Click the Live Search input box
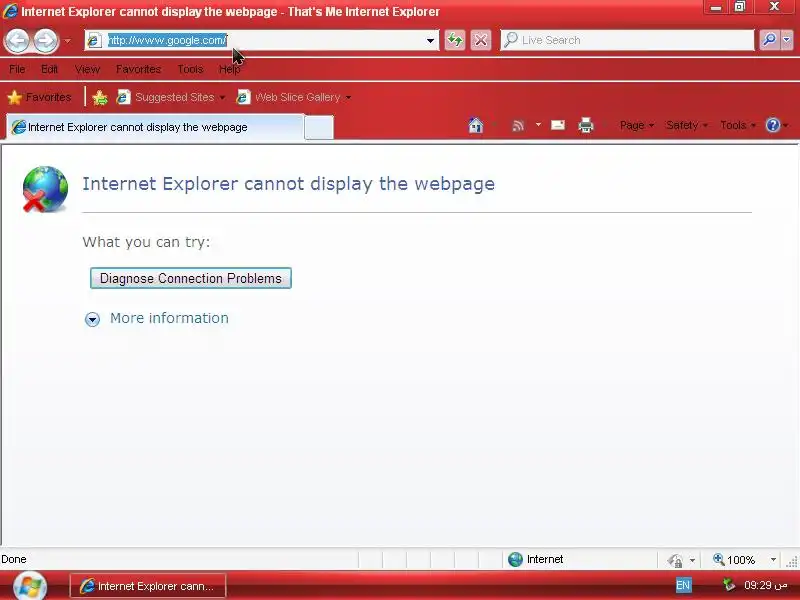The image size is (800, 600). pos(627,40)
